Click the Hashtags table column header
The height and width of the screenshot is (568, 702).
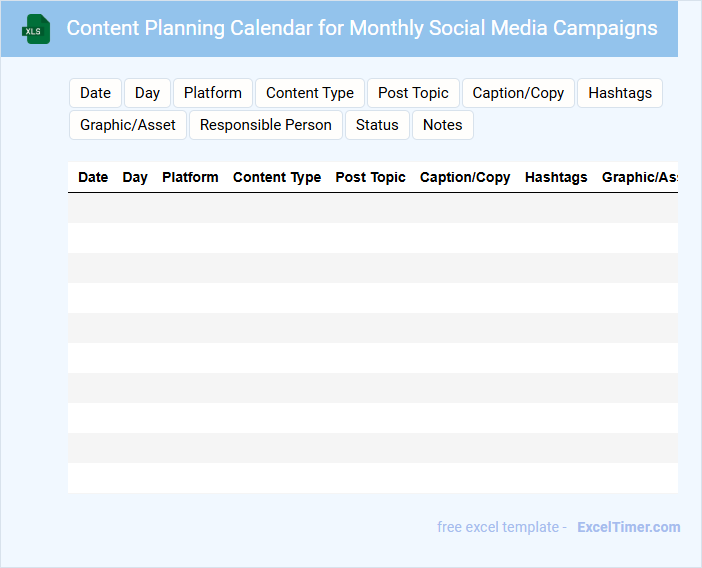tap(556, 177)
